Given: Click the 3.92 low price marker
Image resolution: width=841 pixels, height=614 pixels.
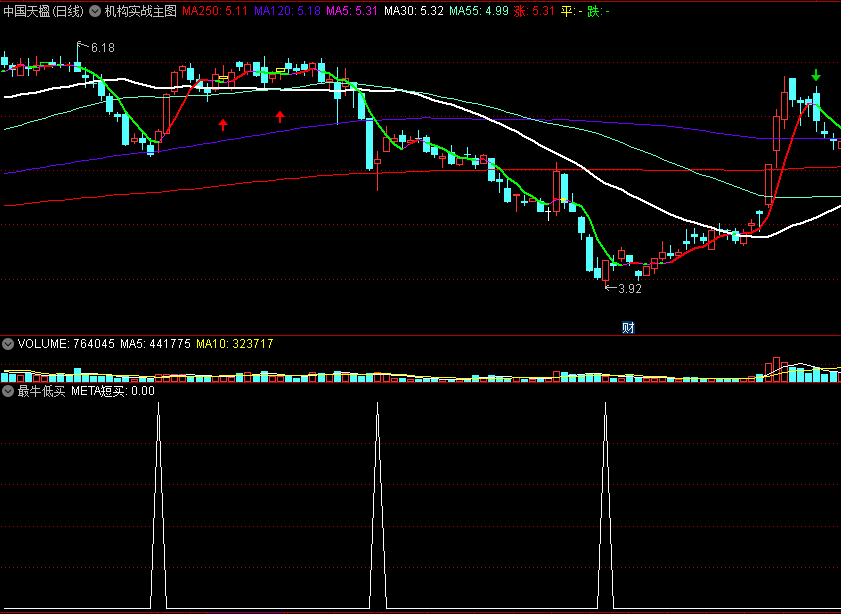Looking at the screenshot, I should pyautogui.click(x=630, y=288).
